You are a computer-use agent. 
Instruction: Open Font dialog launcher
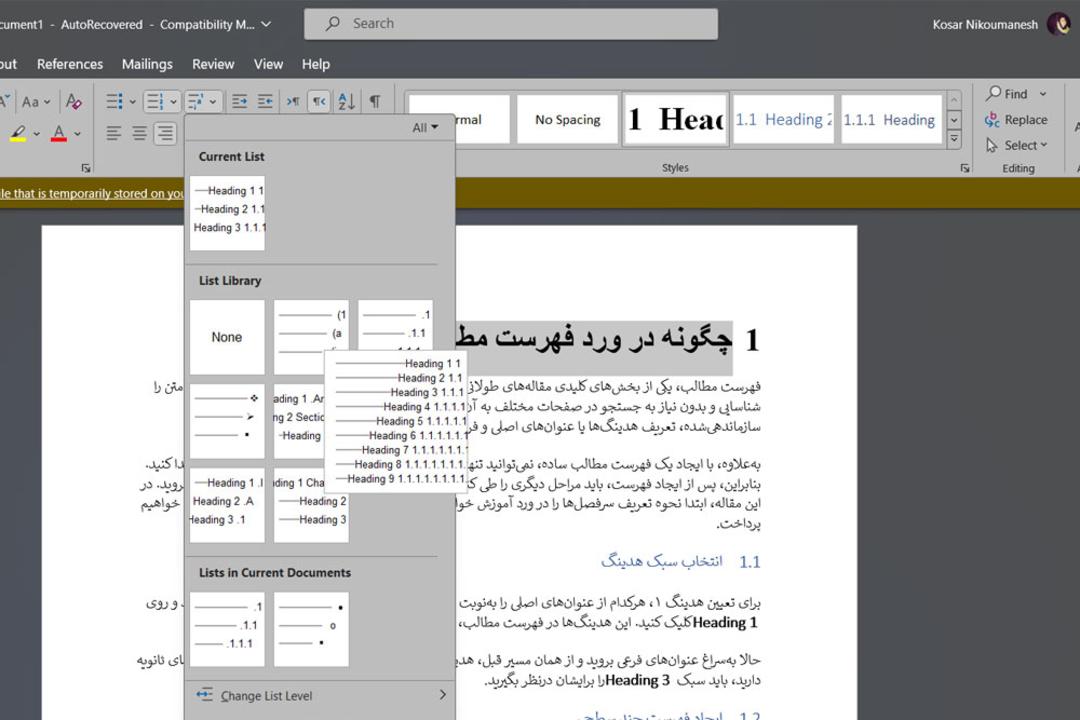pyautogui.click(x=85, y=167)
